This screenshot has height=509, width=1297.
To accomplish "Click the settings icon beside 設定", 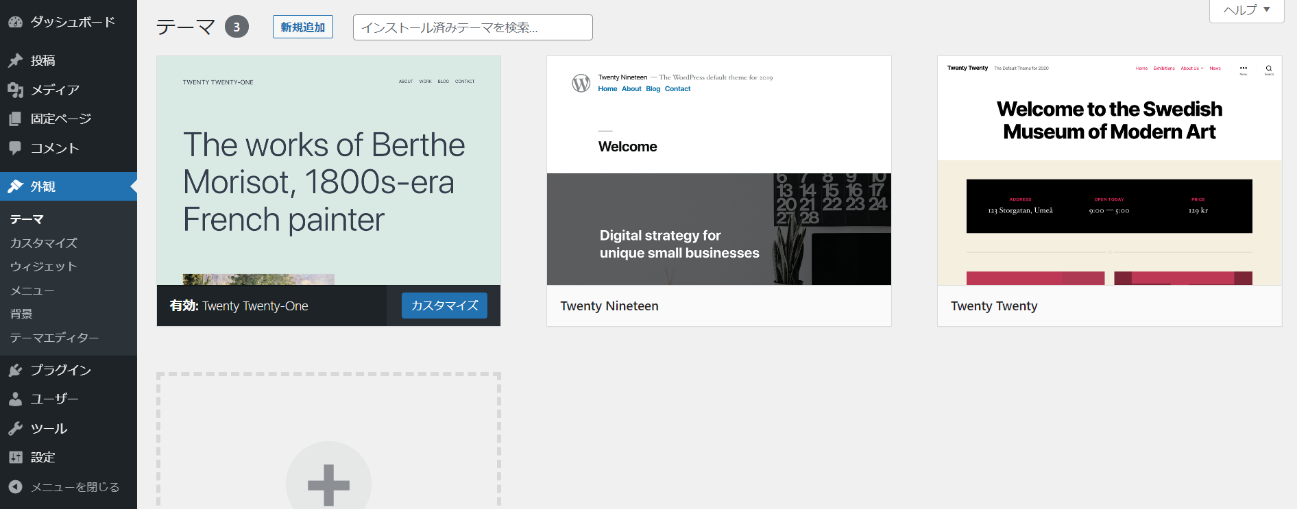I will pos(15,457).
